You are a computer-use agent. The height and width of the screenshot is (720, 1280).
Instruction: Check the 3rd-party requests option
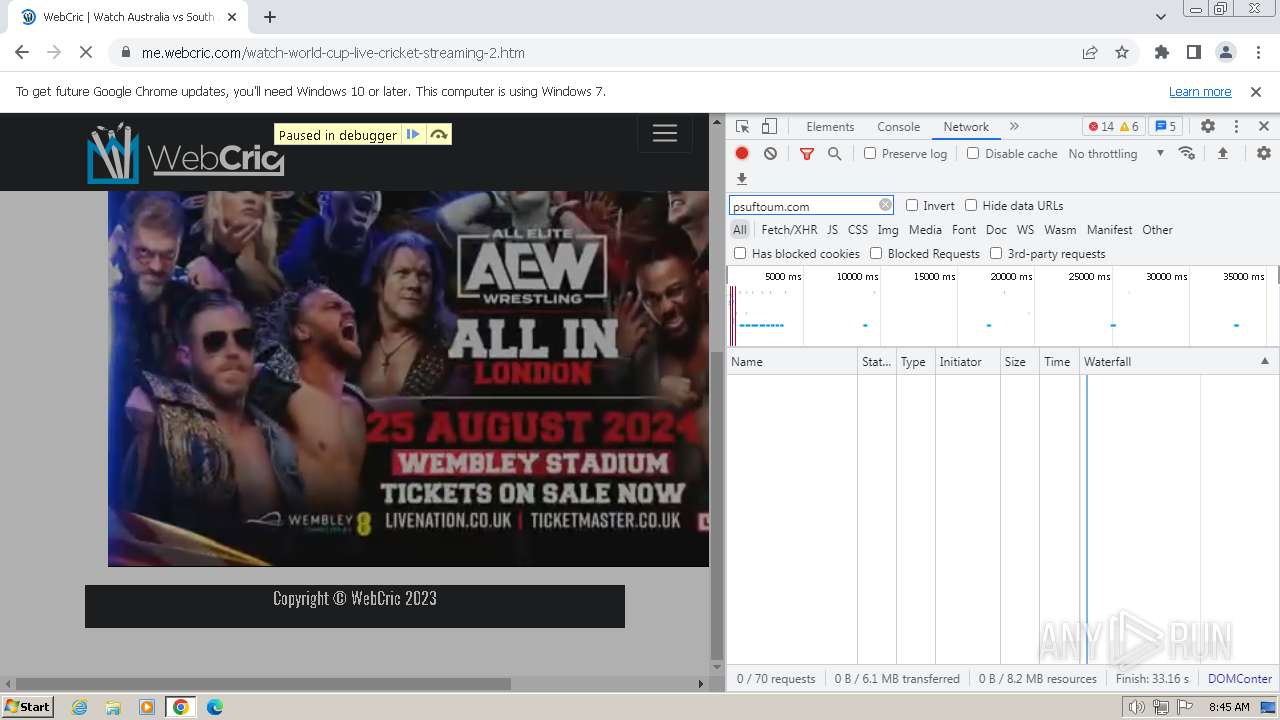(996, 253)
